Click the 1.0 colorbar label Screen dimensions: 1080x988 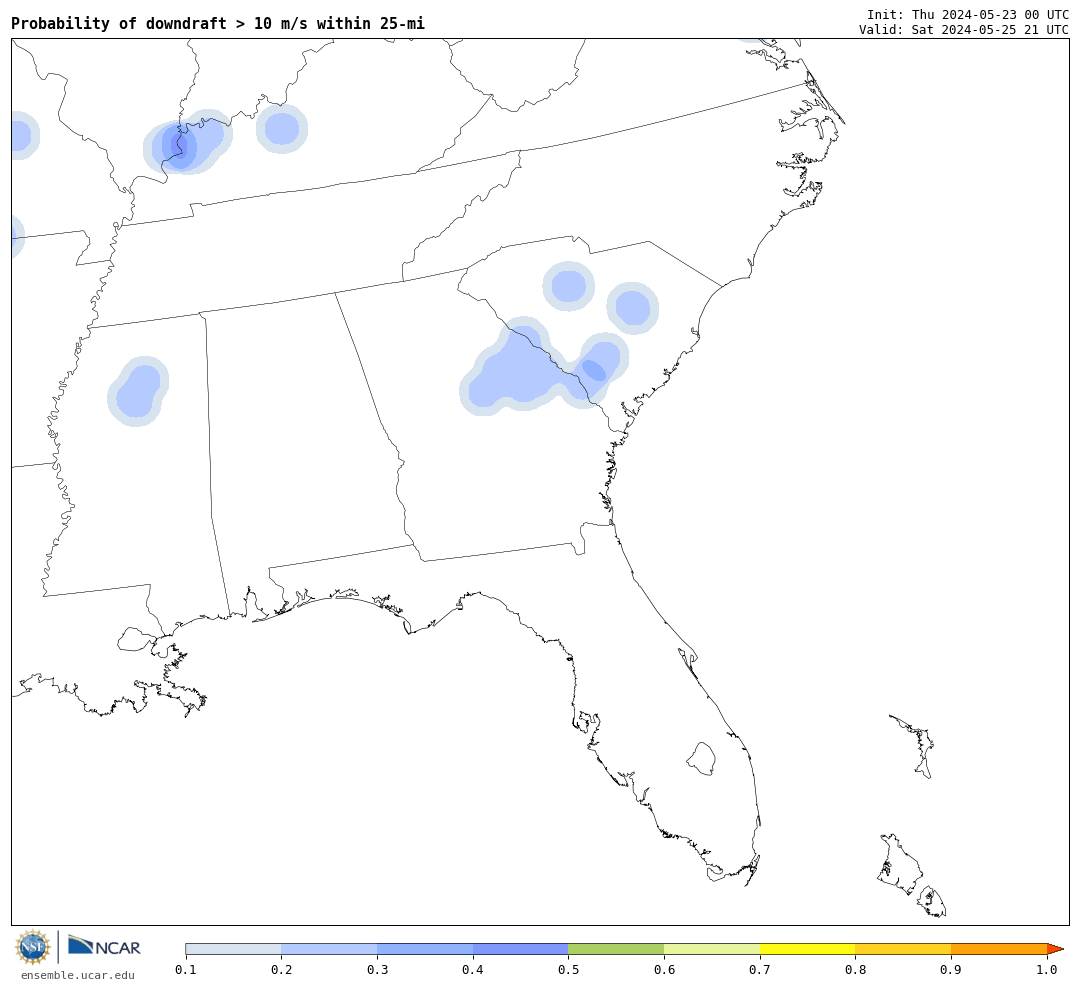coord(1047,970)
